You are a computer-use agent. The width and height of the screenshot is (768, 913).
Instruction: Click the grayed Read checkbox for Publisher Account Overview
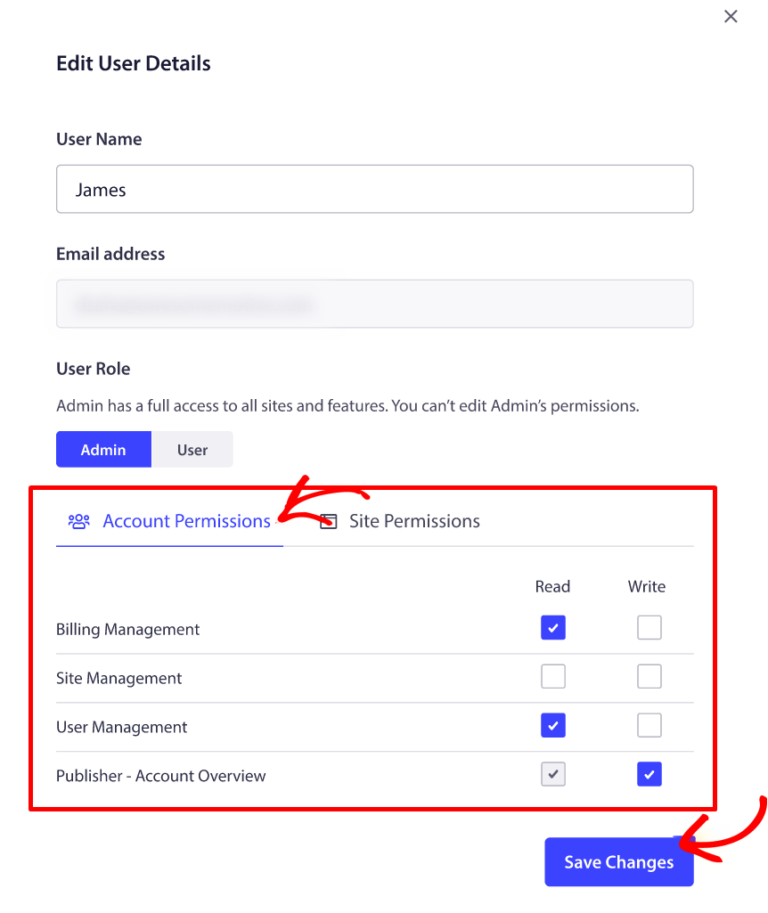553,773
